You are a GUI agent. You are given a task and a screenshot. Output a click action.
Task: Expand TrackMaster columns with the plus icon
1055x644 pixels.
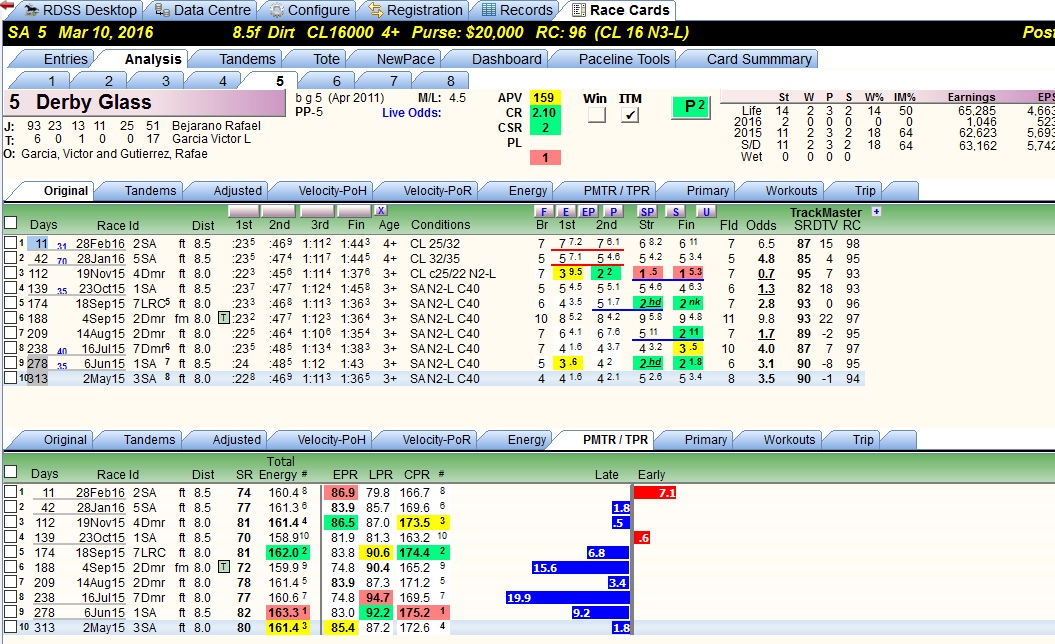876,211
